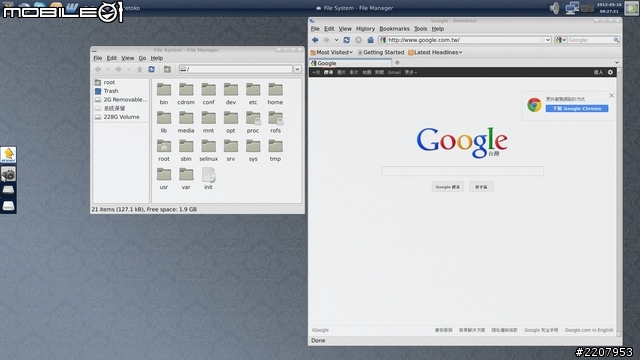Select the init file icon

tap(209, 174)
